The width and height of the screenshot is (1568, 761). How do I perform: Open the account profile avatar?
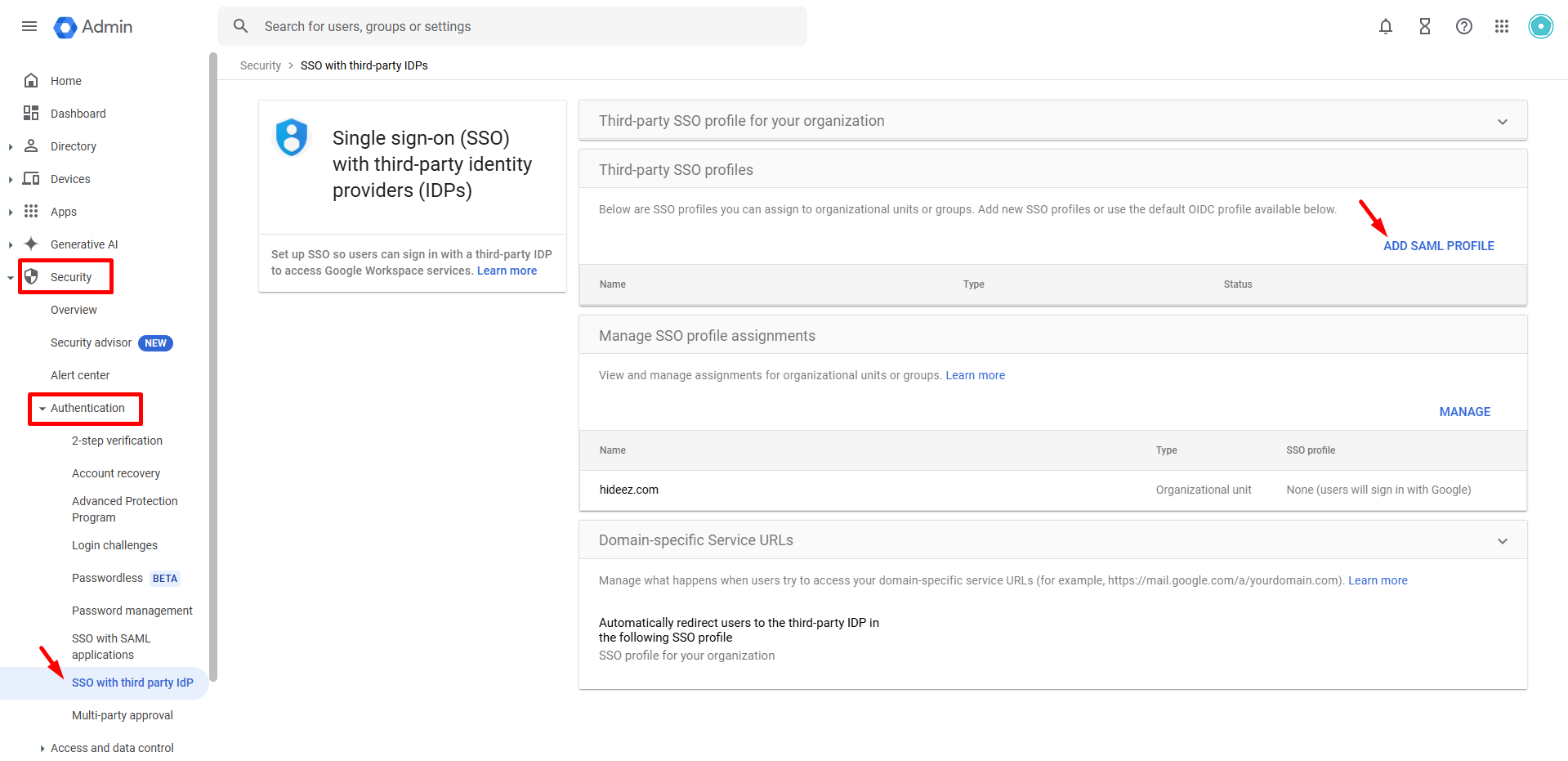tap(1540, 26)
